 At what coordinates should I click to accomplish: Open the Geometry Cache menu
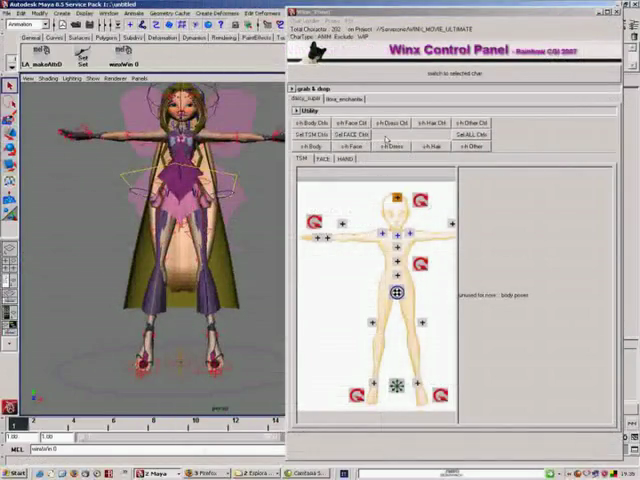170,13
